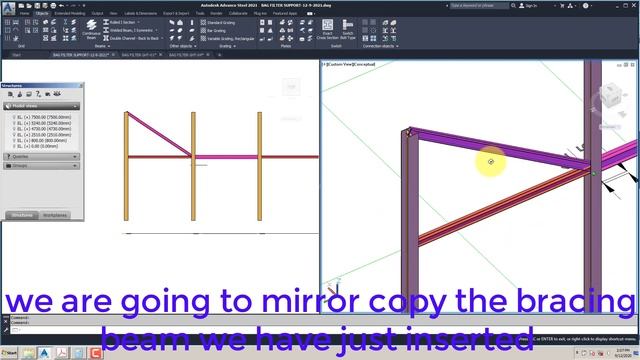Click the search magnifier icon

click(x=513, y=6)
